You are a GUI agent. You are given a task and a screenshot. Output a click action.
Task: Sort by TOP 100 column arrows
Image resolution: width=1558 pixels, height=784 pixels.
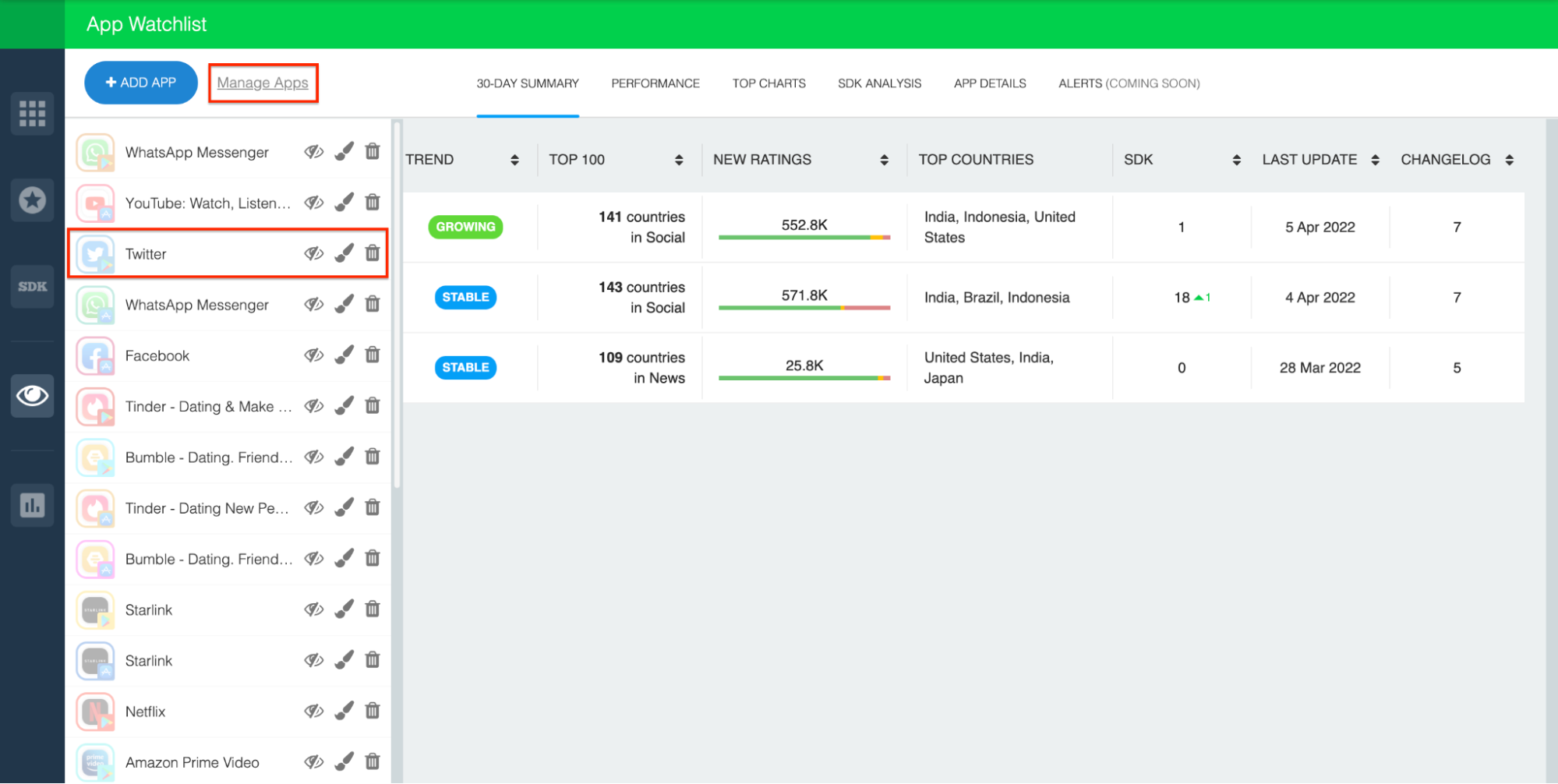679,160
